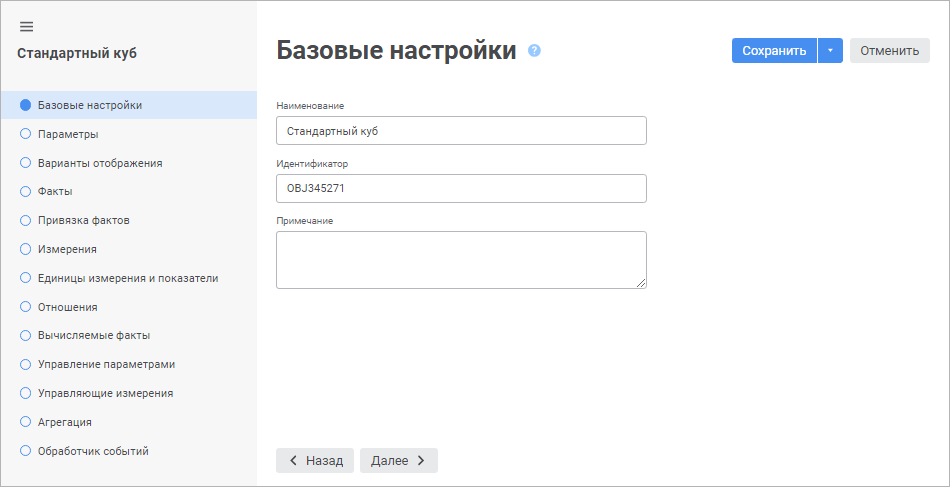Select the Измерения step radio circle

pyautogui.click(x=26, y=249)
